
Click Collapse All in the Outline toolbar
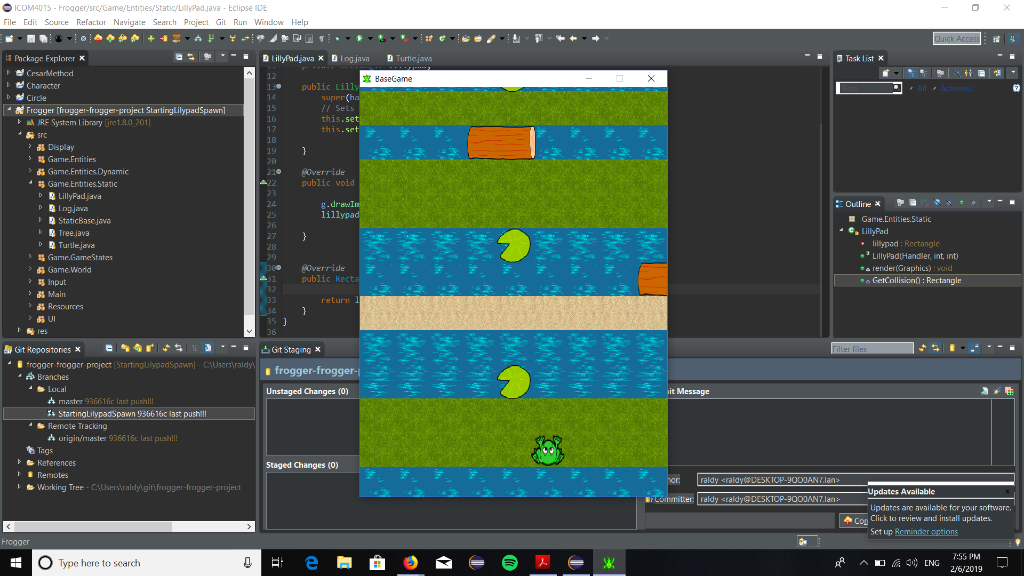click(912, 203)
